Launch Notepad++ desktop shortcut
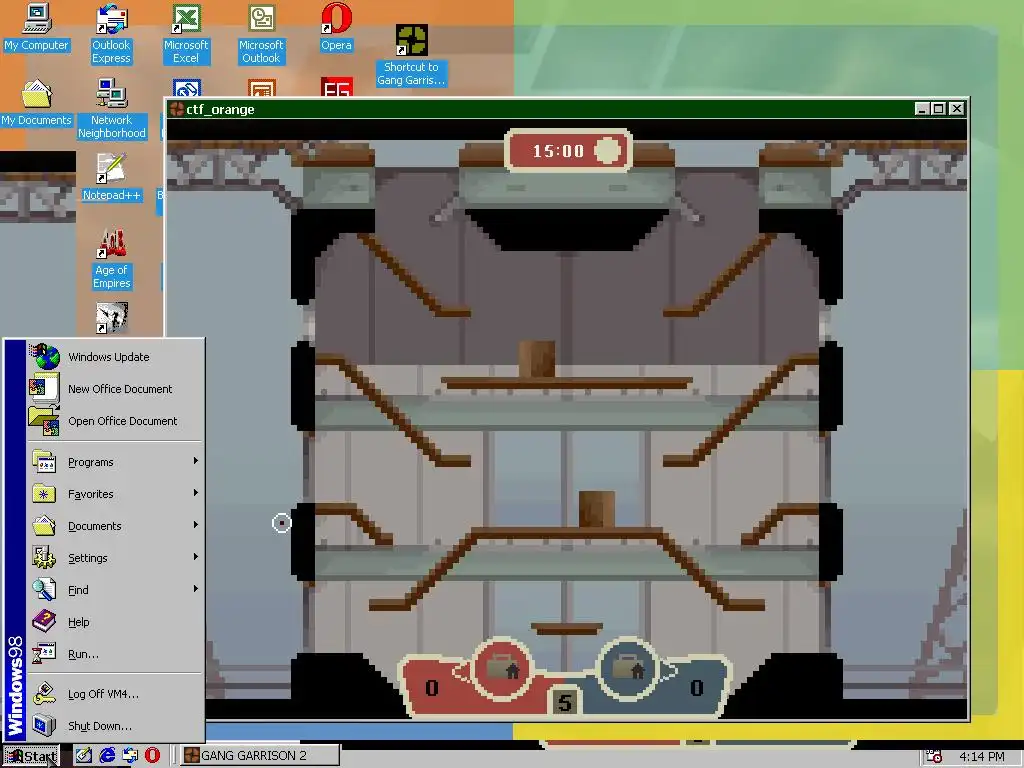Image resolution: width=1024 pixels, height=768 pixels. 112,177
